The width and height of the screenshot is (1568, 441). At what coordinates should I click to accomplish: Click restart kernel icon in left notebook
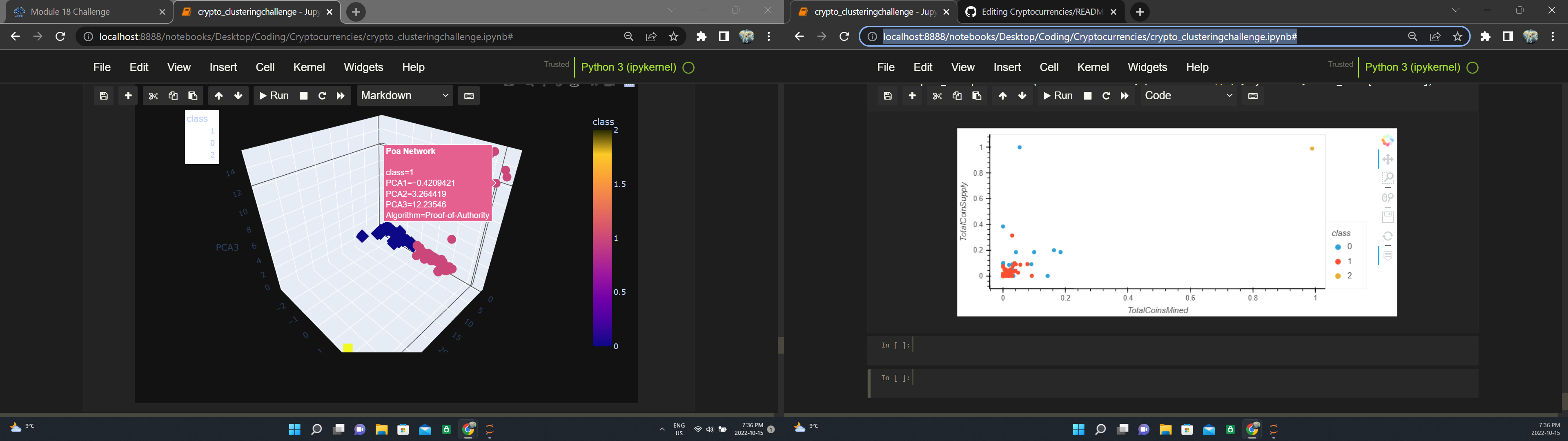point(322,96)
